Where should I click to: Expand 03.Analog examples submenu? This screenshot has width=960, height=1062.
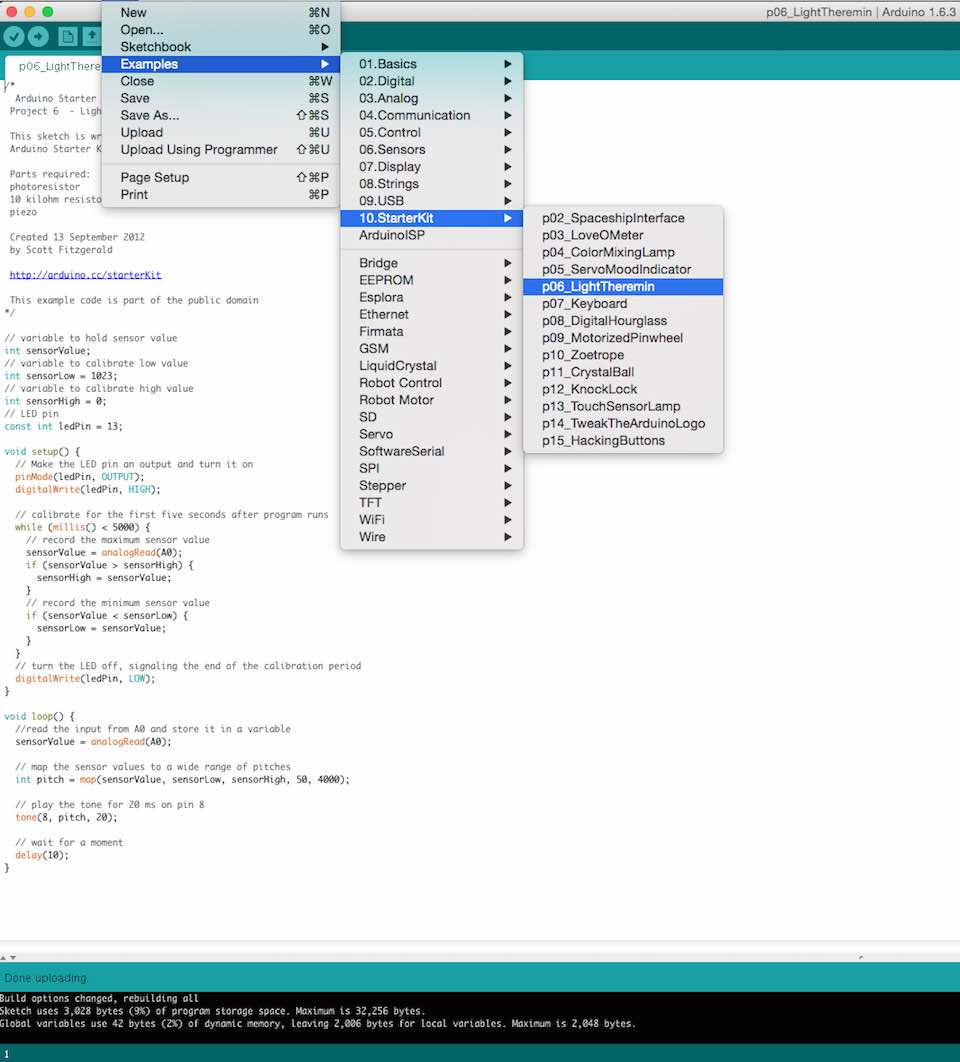coord(432,98)
